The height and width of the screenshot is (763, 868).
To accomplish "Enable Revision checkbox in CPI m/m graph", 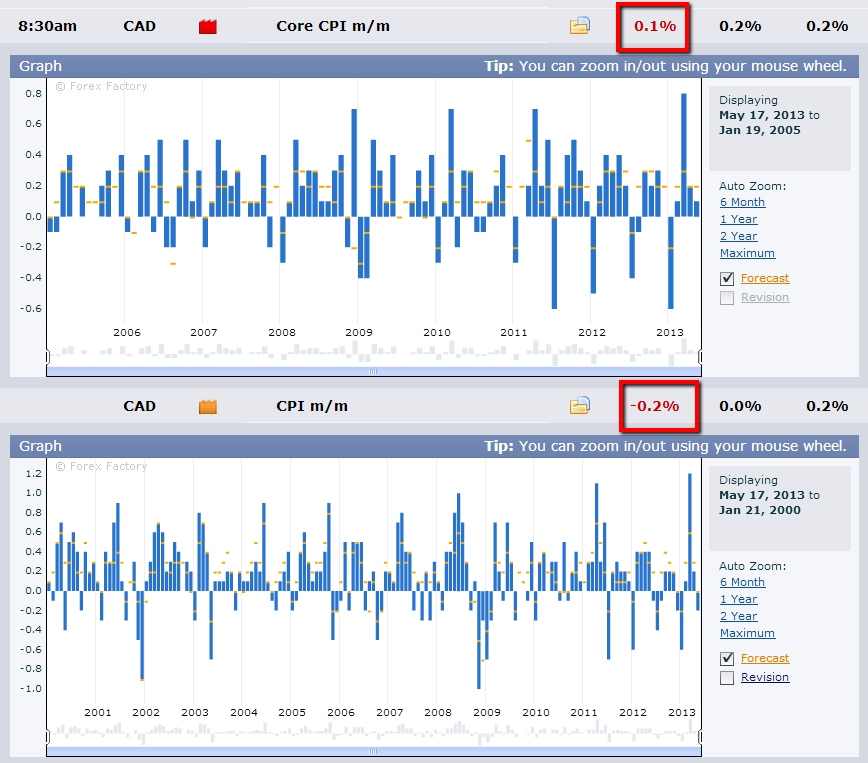I will (x=727, y=678).
